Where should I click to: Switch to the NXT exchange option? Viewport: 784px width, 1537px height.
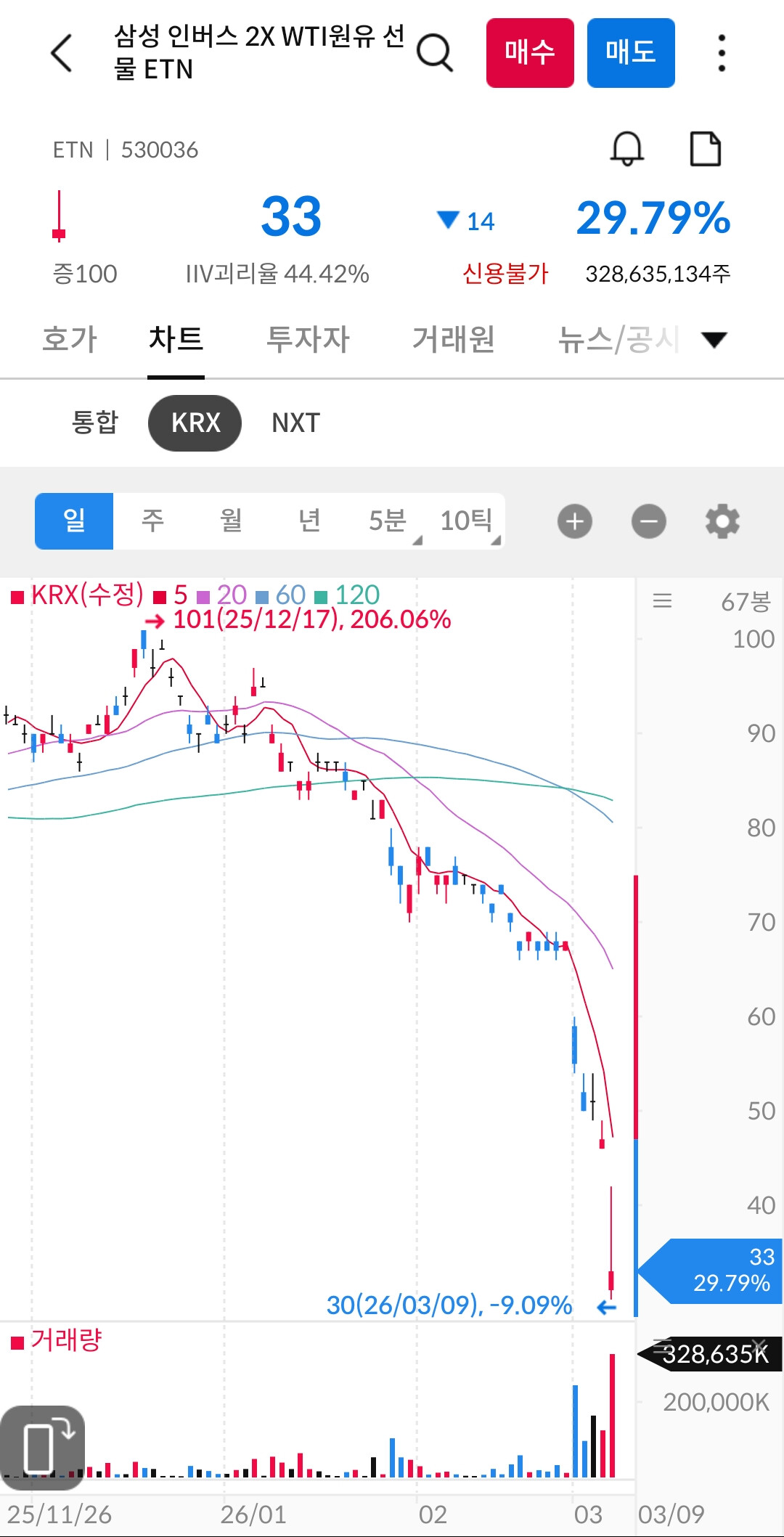[x=295, y=423]
